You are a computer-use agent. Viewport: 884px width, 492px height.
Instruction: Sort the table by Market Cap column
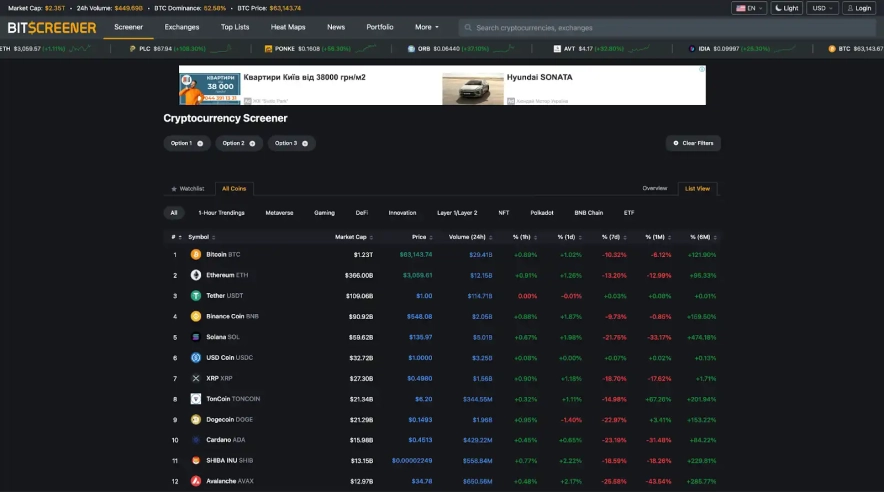[351, 237]
